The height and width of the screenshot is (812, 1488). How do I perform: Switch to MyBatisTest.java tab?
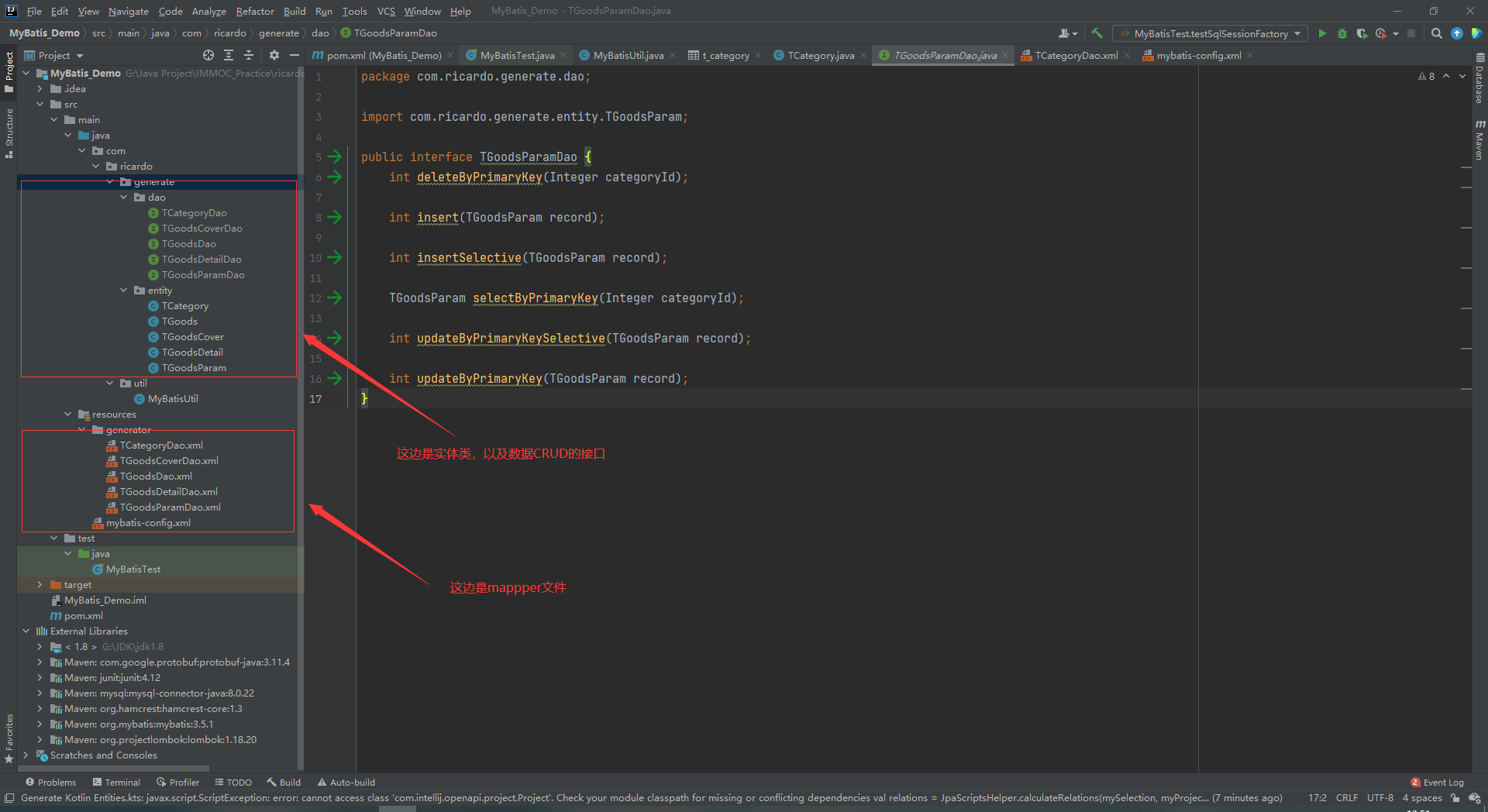[x=517, y=55]
